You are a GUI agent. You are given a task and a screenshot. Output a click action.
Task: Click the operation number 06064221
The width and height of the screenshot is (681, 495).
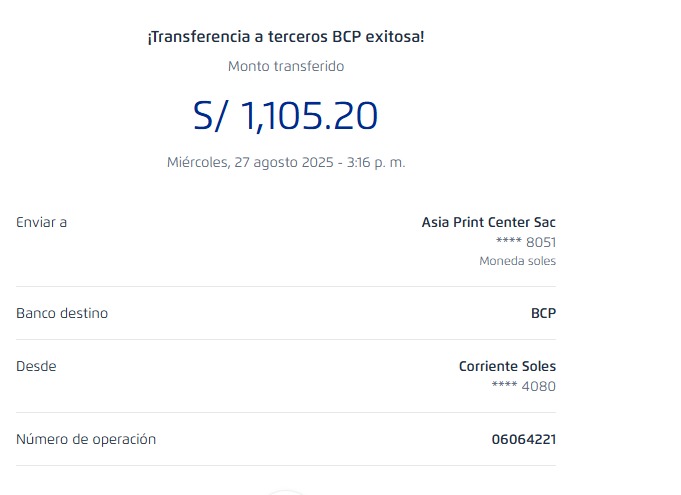click(x=524, y=439)
